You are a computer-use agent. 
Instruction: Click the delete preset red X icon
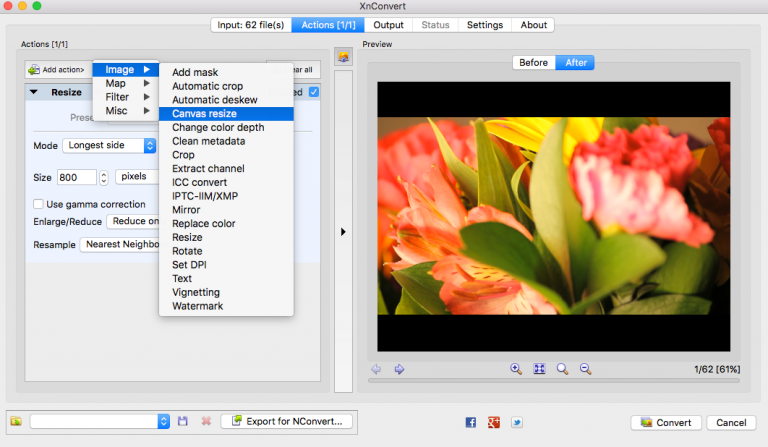click(206, 422)
